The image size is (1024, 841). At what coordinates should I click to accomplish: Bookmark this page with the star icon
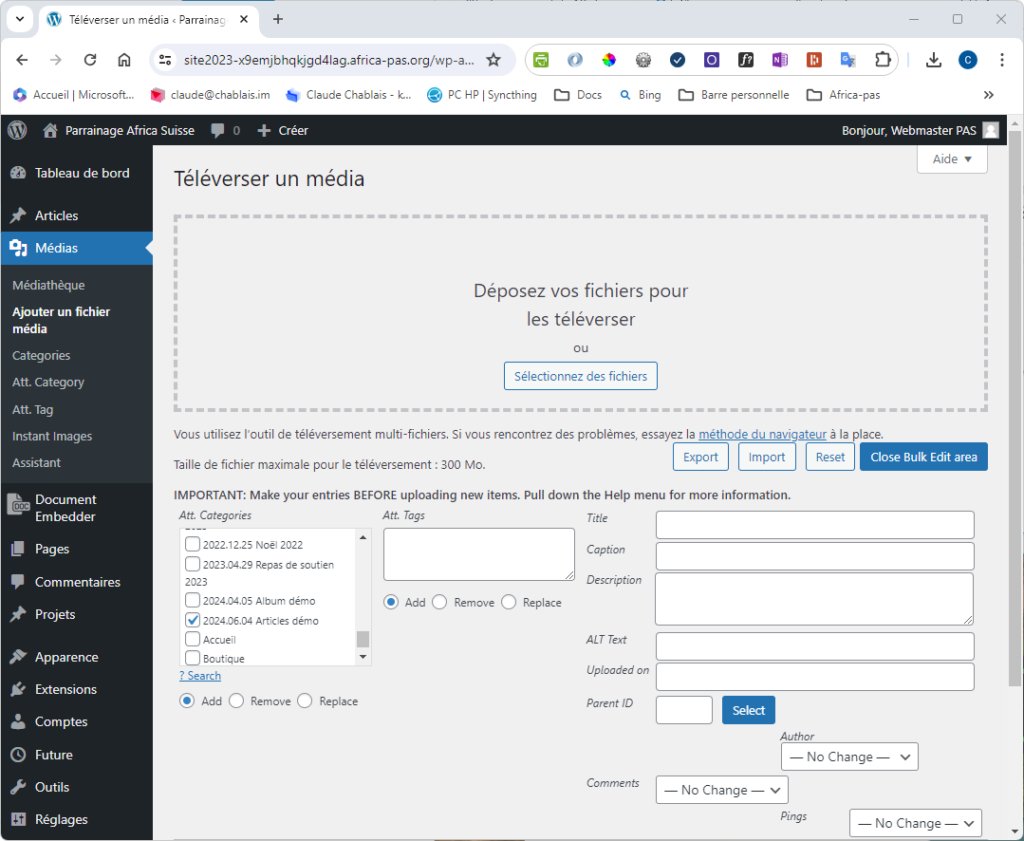point(493,60)
